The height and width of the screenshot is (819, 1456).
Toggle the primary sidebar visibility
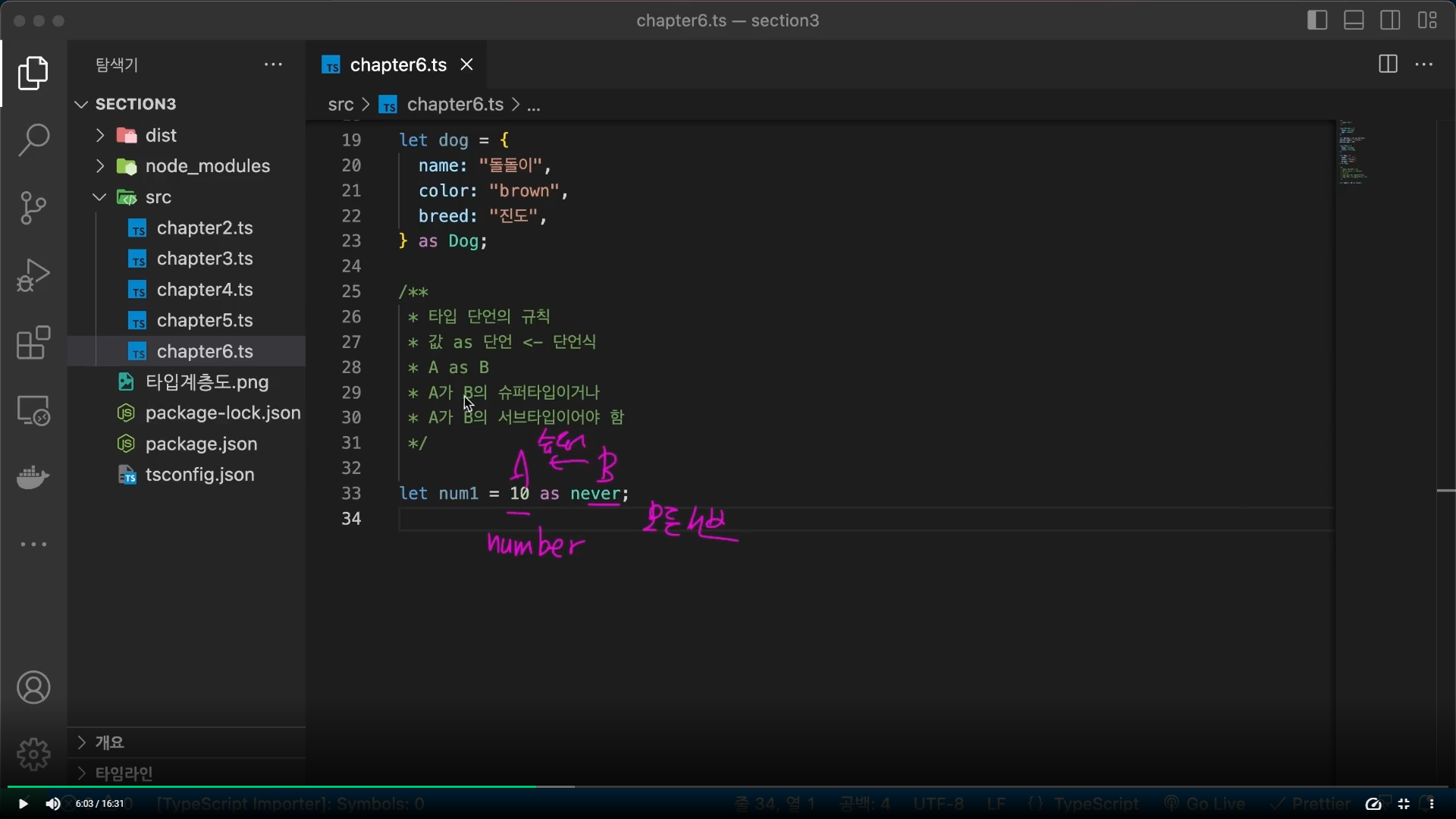1317,20
